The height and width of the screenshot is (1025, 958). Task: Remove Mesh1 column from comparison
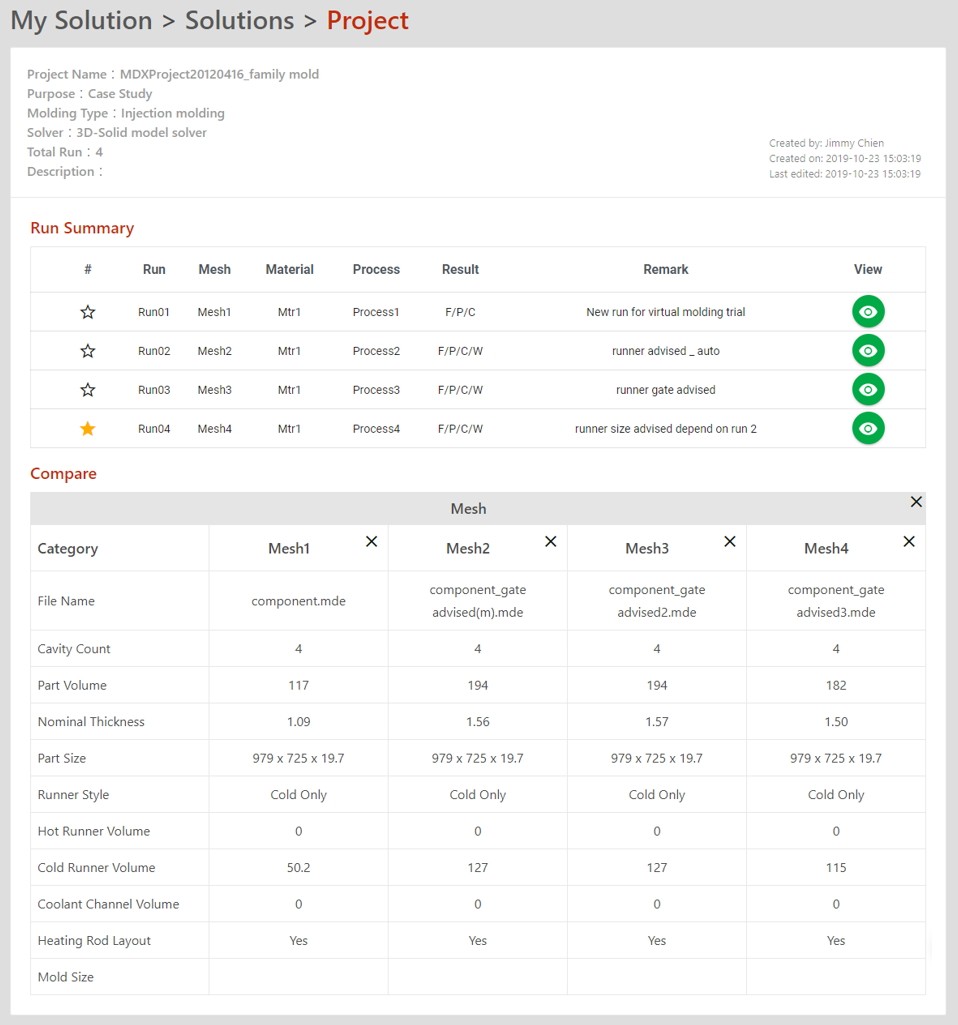[371, 541]
